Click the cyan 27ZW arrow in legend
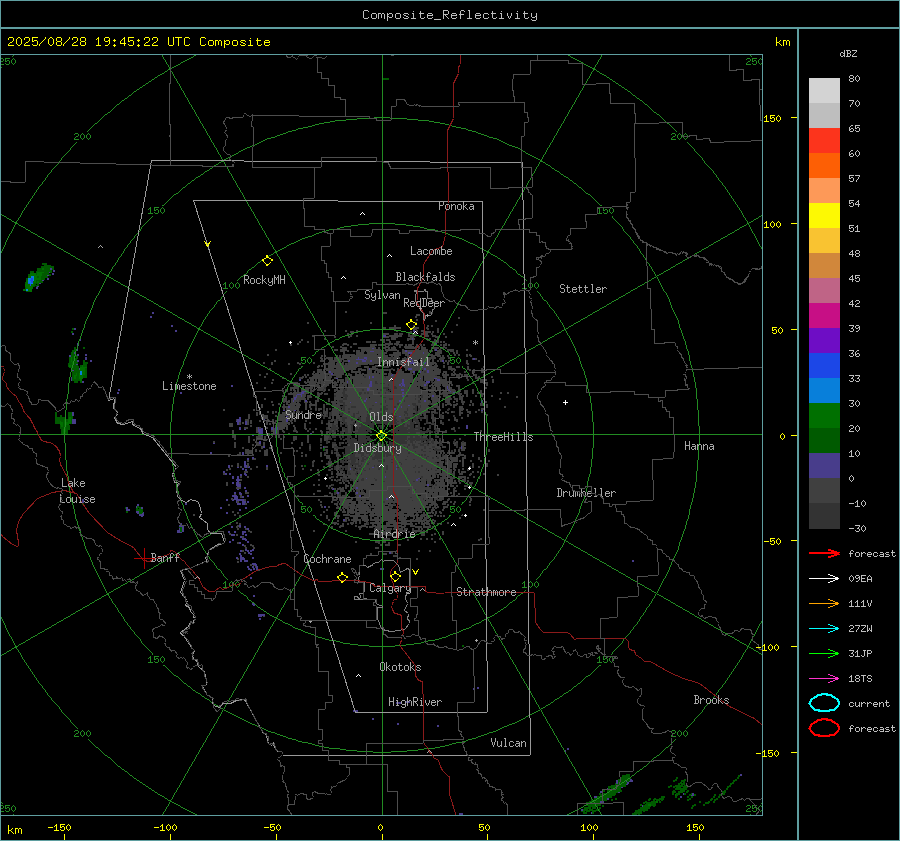 [824, 629]
